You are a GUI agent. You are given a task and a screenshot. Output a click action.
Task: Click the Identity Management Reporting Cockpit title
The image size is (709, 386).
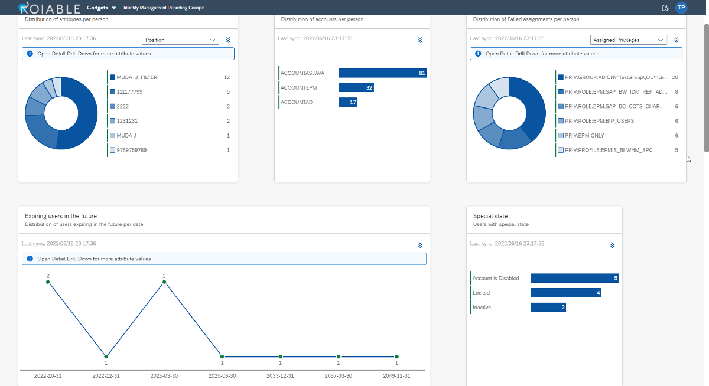(x=164, y=8)
